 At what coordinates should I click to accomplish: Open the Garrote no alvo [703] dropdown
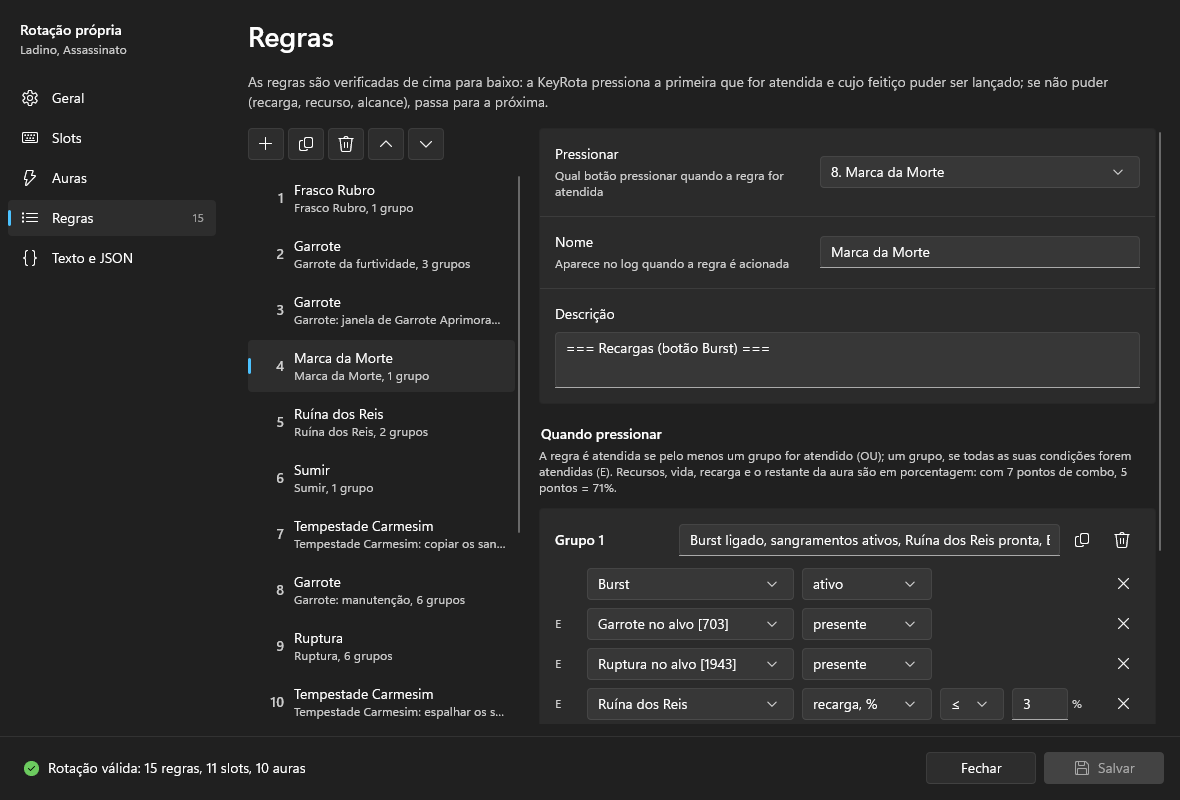(x=690, y=624)
